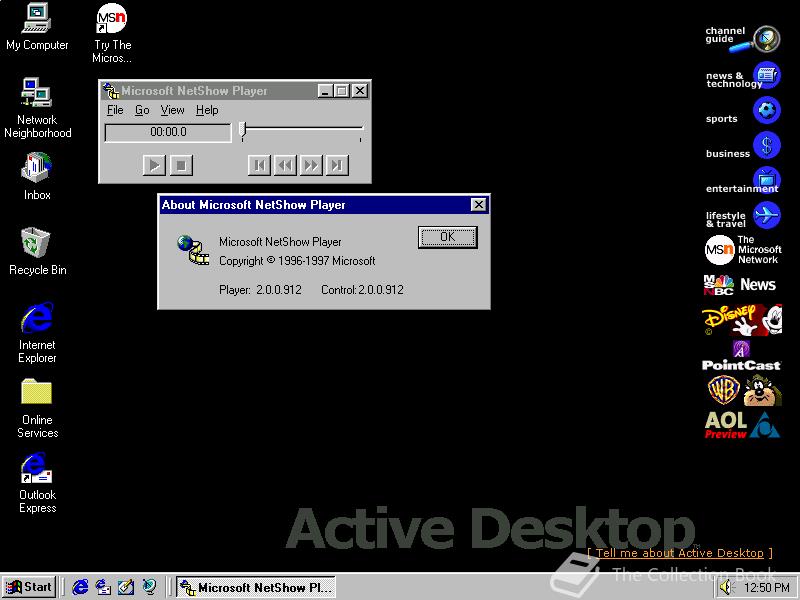Screen dimensions: 800x600
Task: Select the Outlook Express desktop icon
Action: [37, 483]
